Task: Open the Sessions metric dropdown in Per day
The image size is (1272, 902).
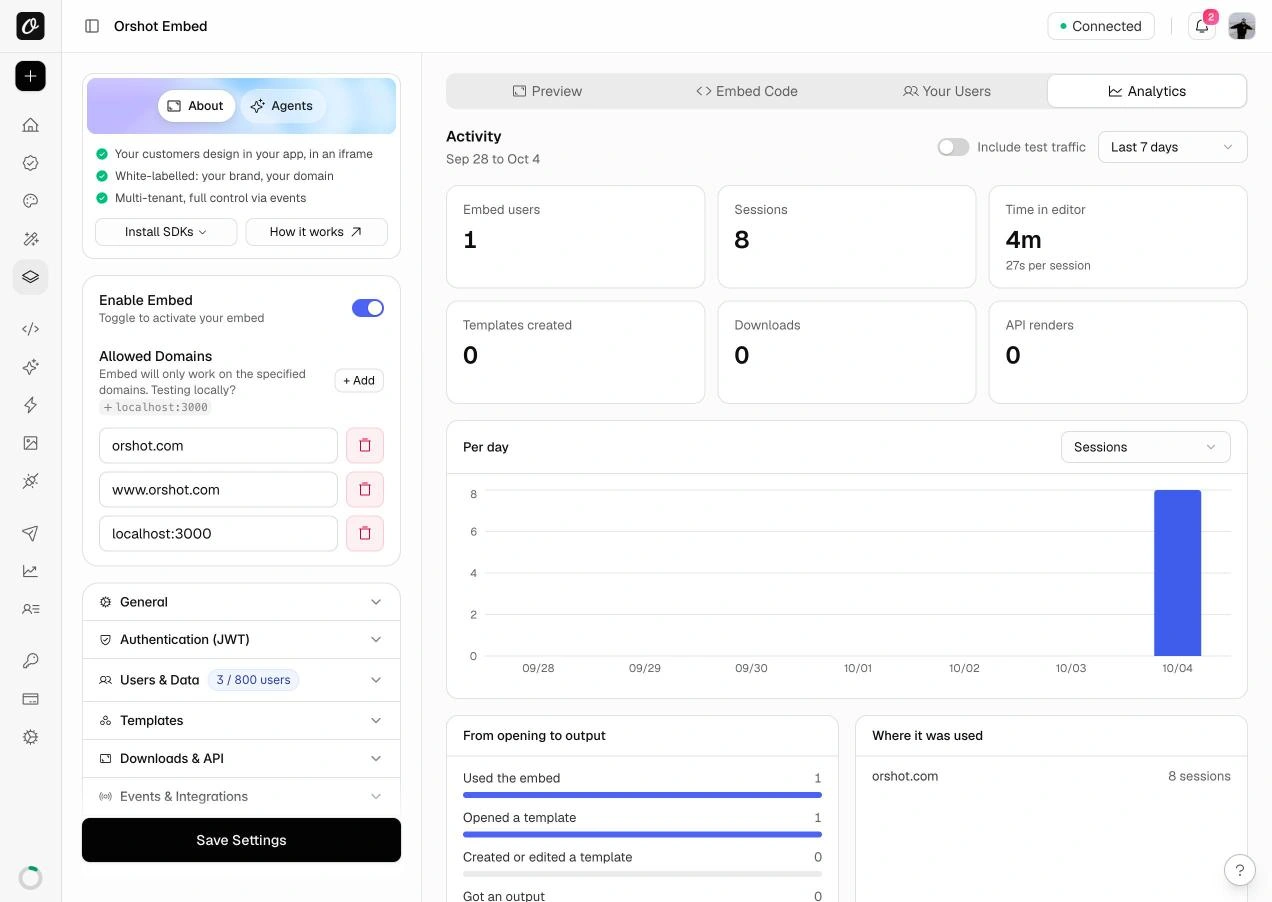Action: [x=1145, y=447]
